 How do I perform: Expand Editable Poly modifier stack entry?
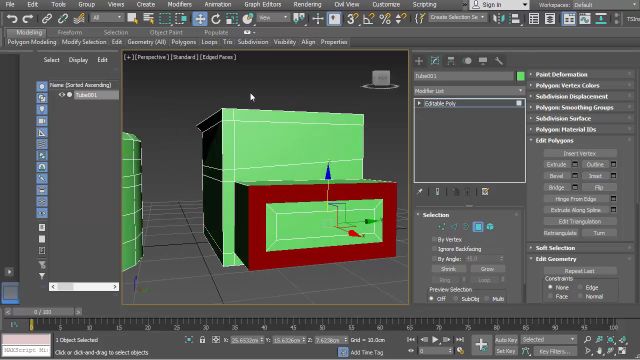pos(419,104)
